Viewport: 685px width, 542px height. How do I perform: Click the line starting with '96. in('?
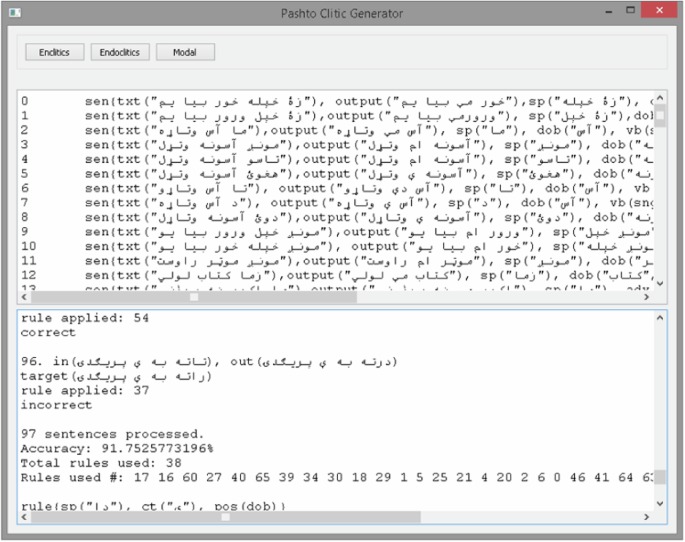(209, 362)
